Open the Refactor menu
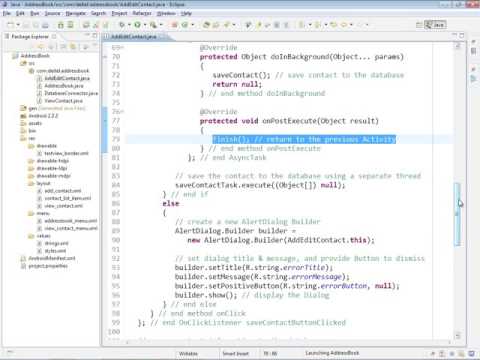Screen dimensions: 480x360 (142, 13)
